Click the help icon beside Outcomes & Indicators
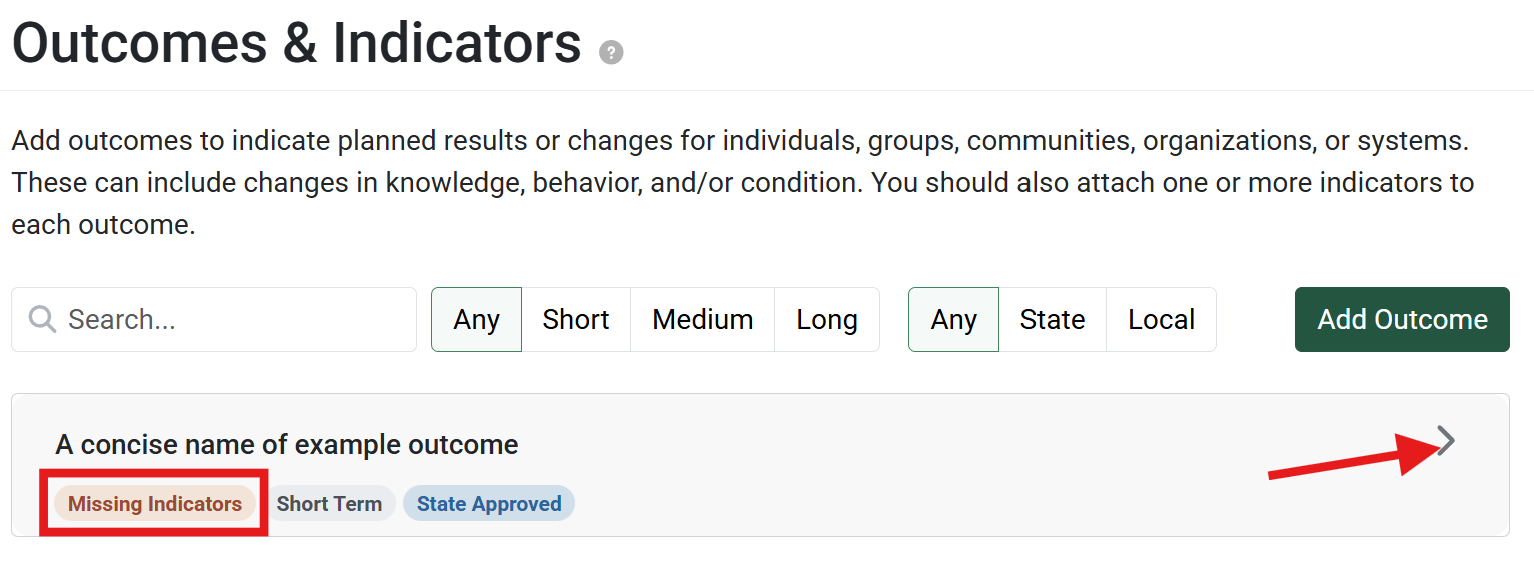This screenshot has width=1534, height=565. point(611,53)
